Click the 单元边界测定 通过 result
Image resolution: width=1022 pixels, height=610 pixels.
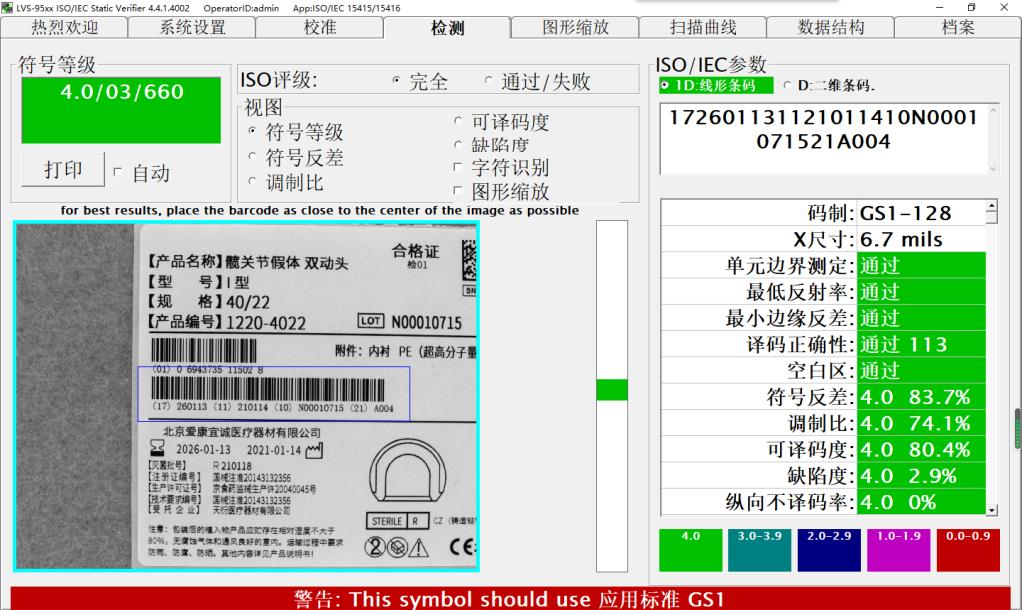click(921, 266)
